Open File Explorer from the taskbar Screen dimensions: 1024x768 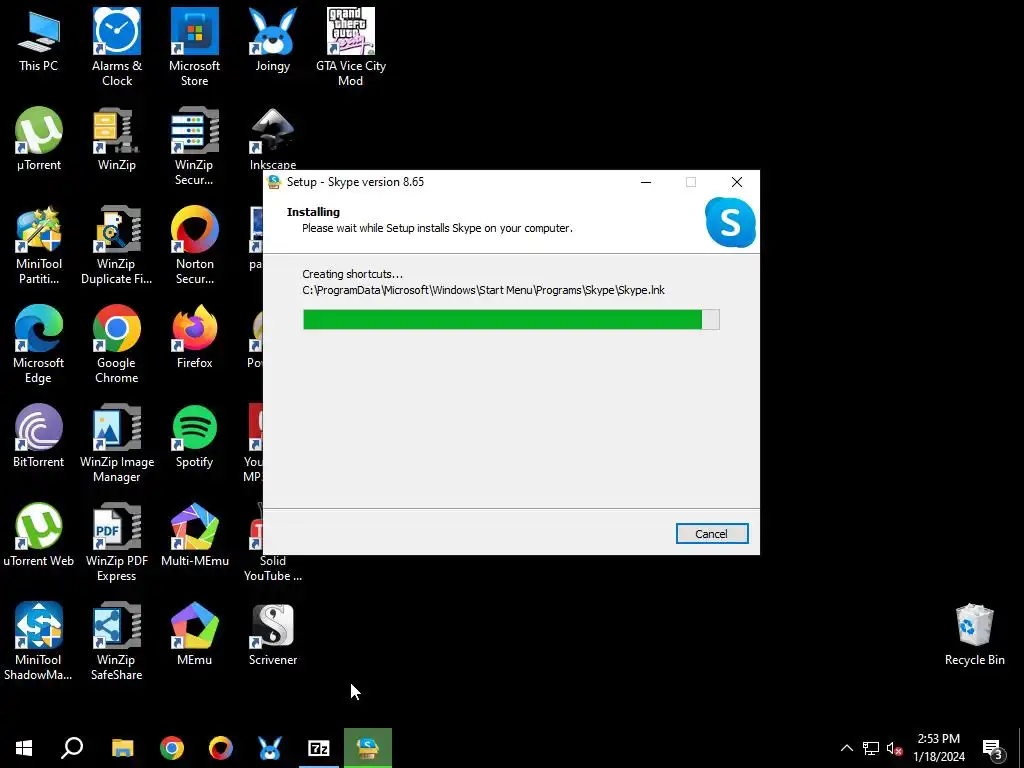pyautogui.click(x=122, y=748)
